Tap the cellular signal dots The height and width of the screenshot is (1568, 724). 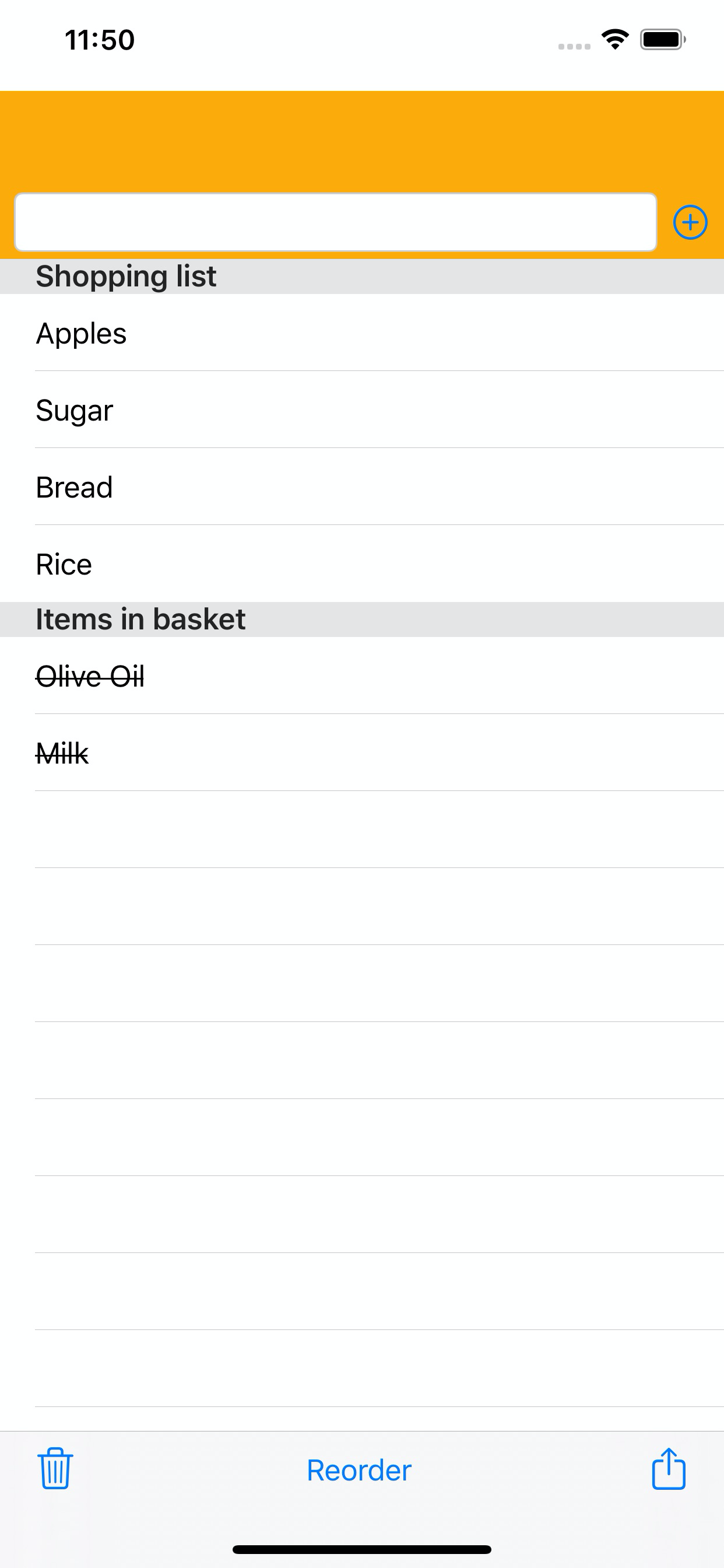click(574, 46)
